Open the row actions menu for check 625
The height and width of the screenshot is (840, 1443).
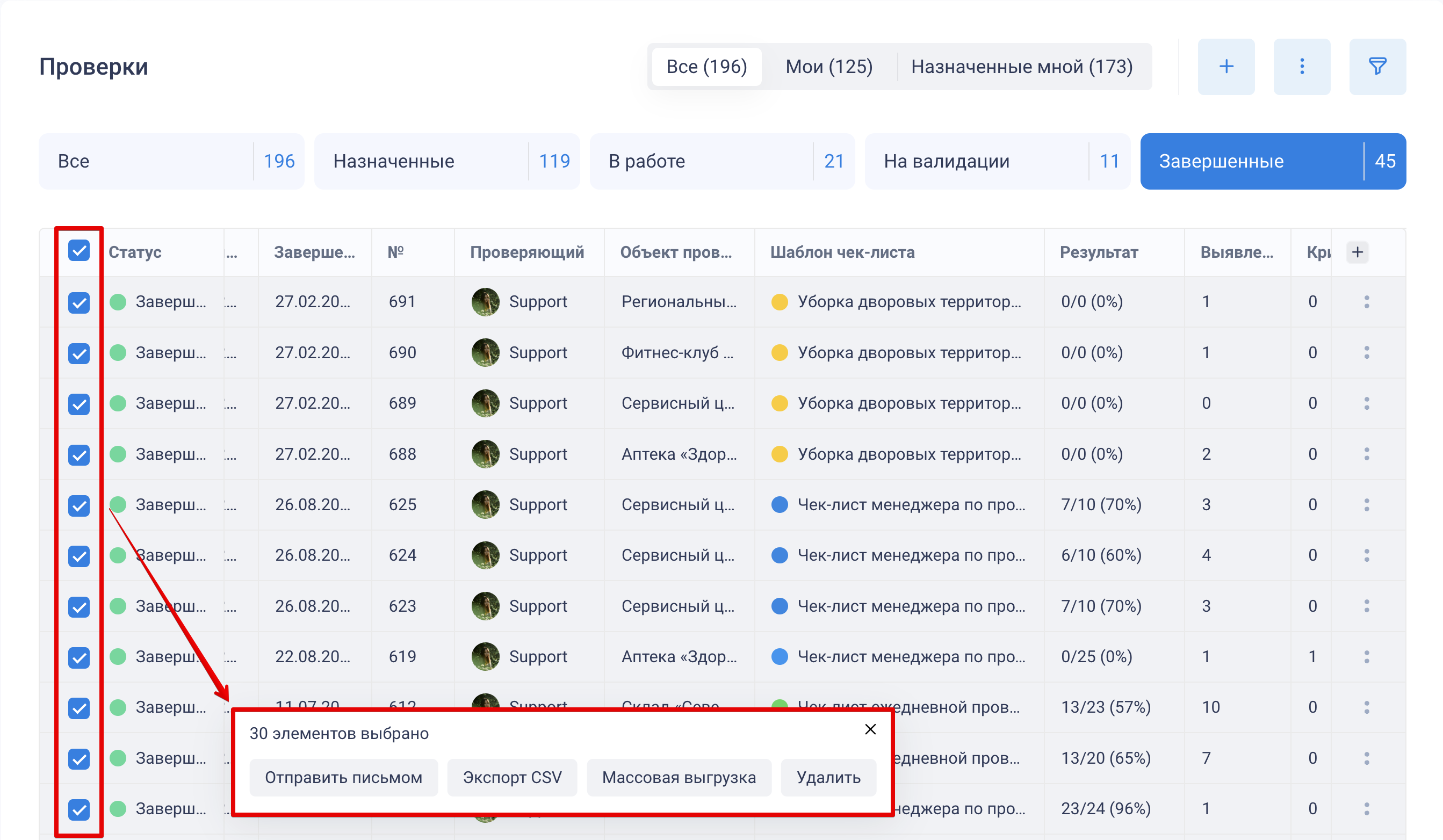coord(1366,504)
